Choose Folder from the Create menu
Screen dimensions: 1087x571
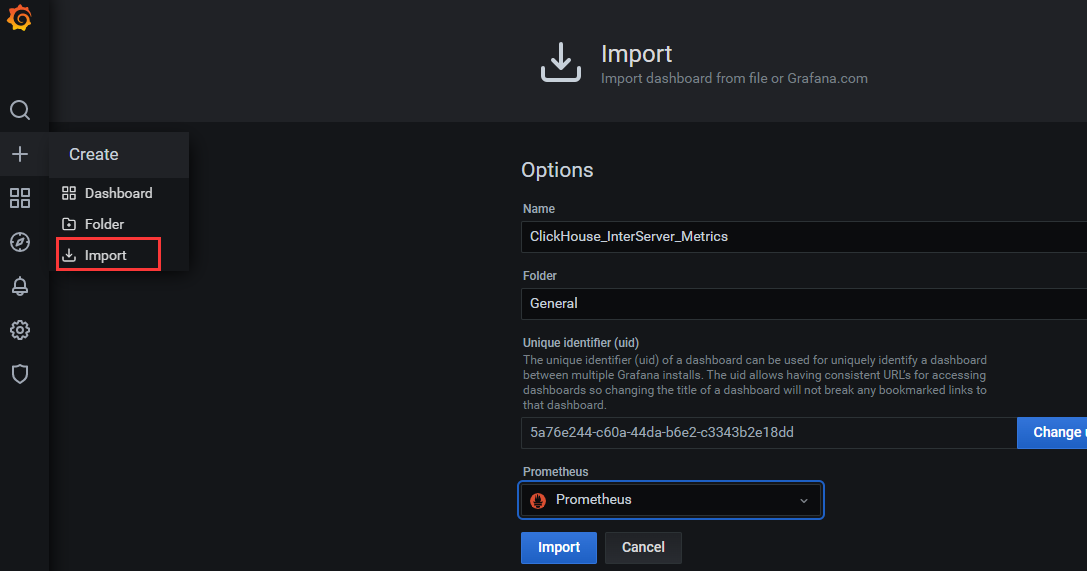click(119, 224)
